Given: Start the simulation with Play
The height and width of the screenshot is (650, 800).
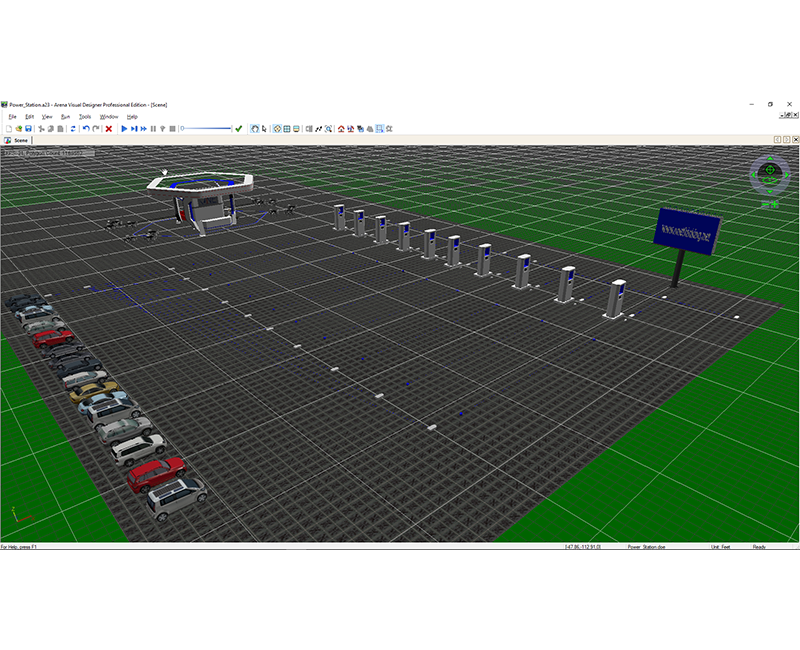Looking at the screenshot, I should point(124,128).
